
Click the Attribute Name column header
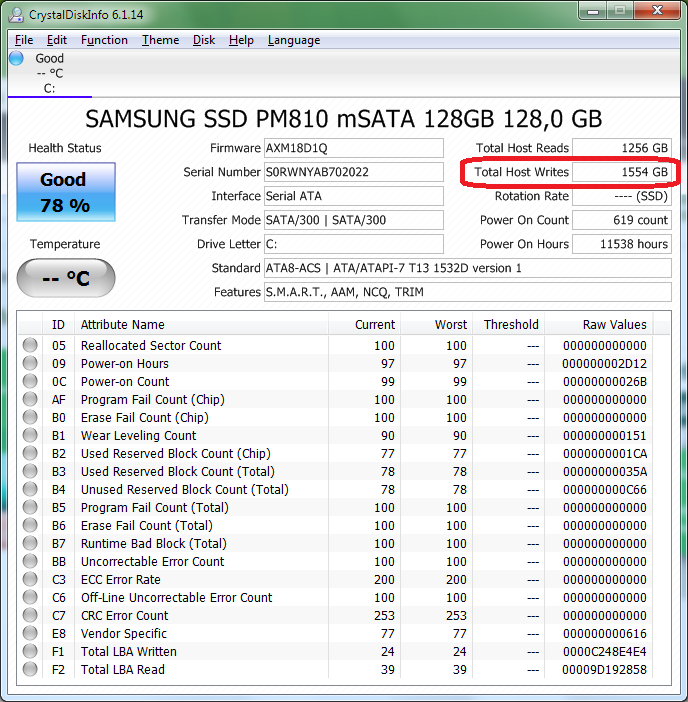pyautogui.click(x=122, y=324)
